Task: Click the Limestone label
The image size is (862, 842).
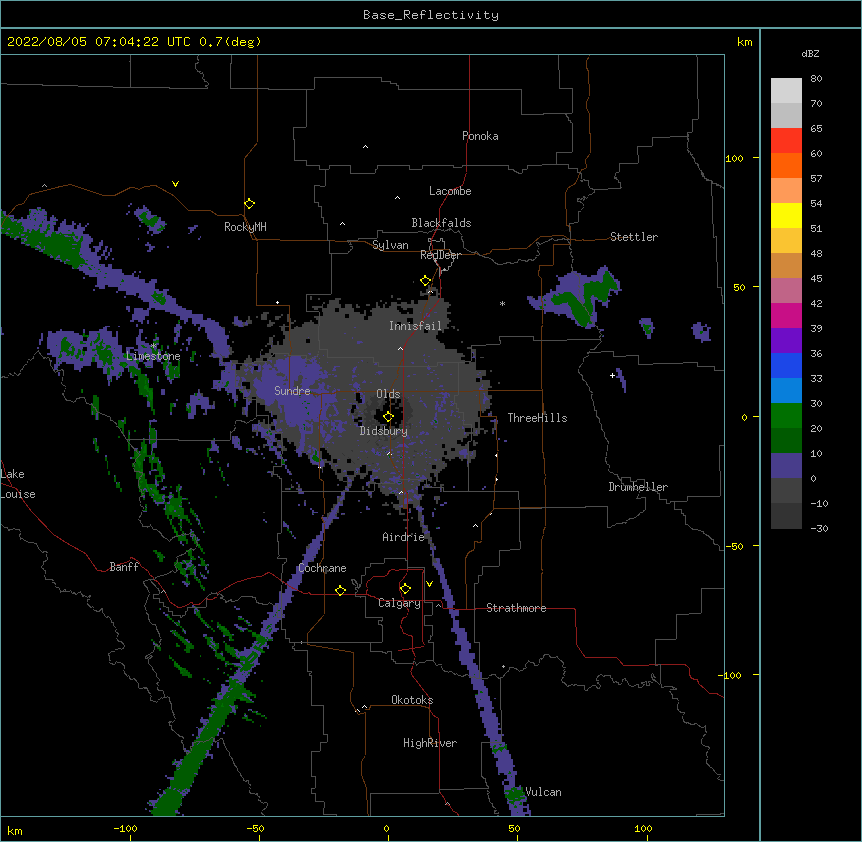Action: pos(153,356)
